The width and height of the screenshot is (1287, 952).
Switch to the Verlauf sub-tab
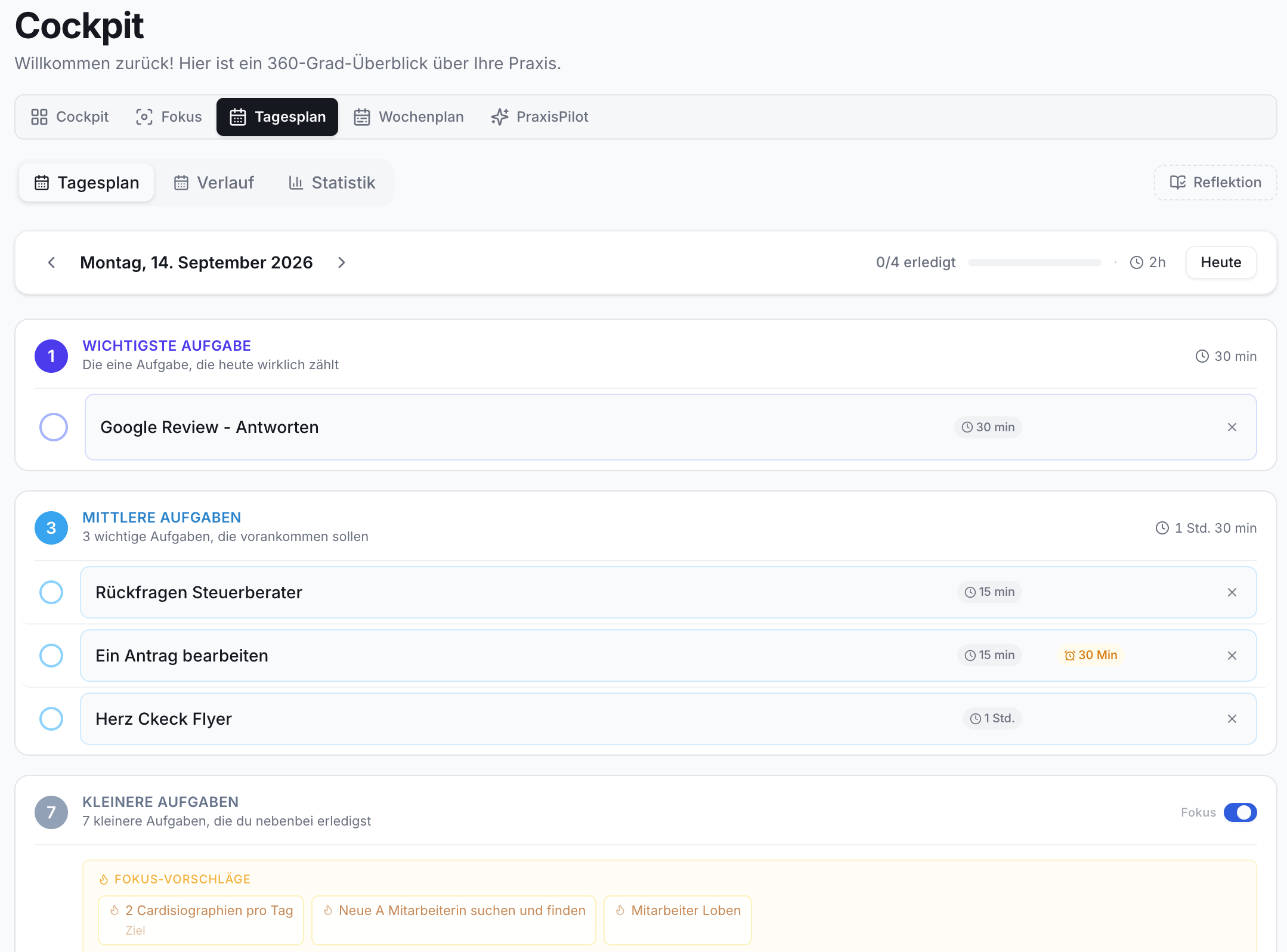[214, 183]
